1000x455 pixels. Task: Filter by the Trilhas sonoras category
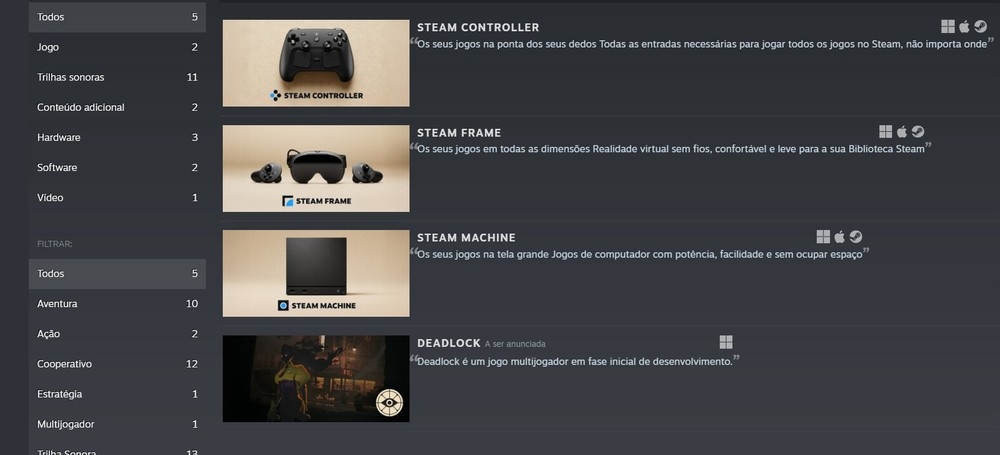[x=117, y=77]
